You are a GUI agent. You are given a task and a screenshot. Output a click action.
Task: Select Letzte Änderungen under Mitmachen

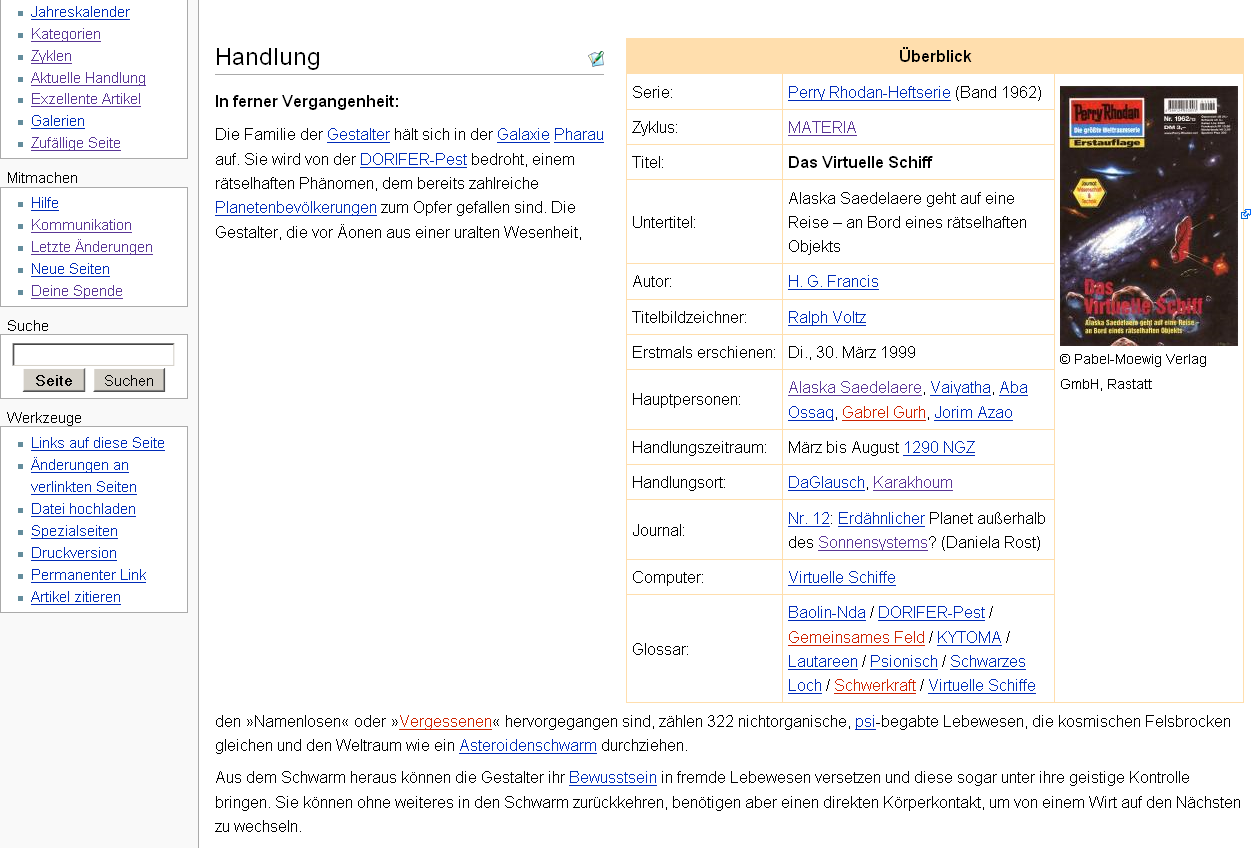pos(91,247)
